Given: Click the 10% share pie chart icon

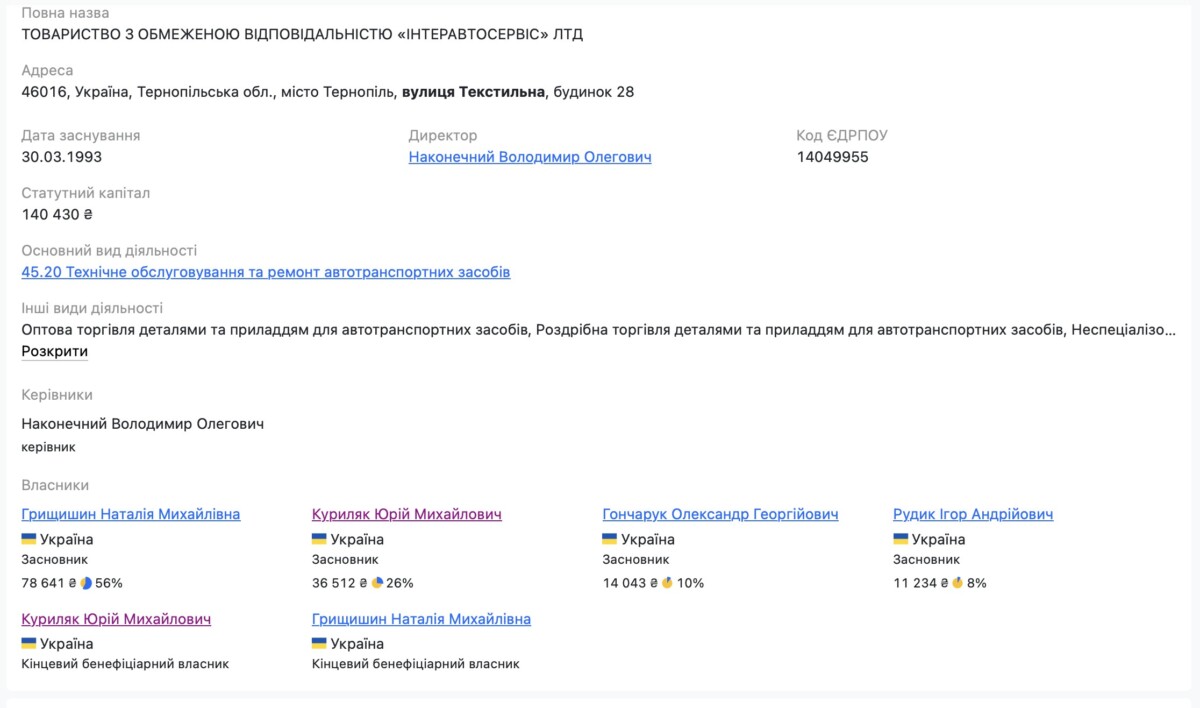Looking at the screenshot, I should (x=667, y=582).
